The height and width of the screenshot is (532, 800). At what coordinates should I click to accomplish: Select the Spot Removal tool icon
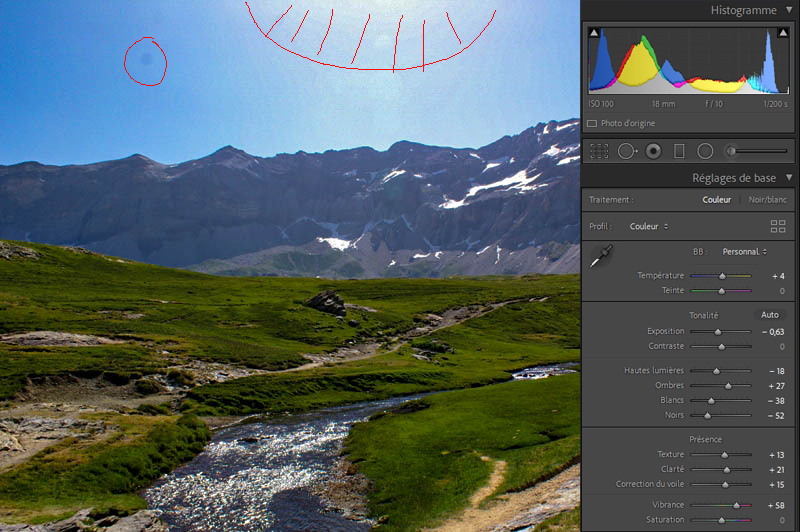pos(627,151)
